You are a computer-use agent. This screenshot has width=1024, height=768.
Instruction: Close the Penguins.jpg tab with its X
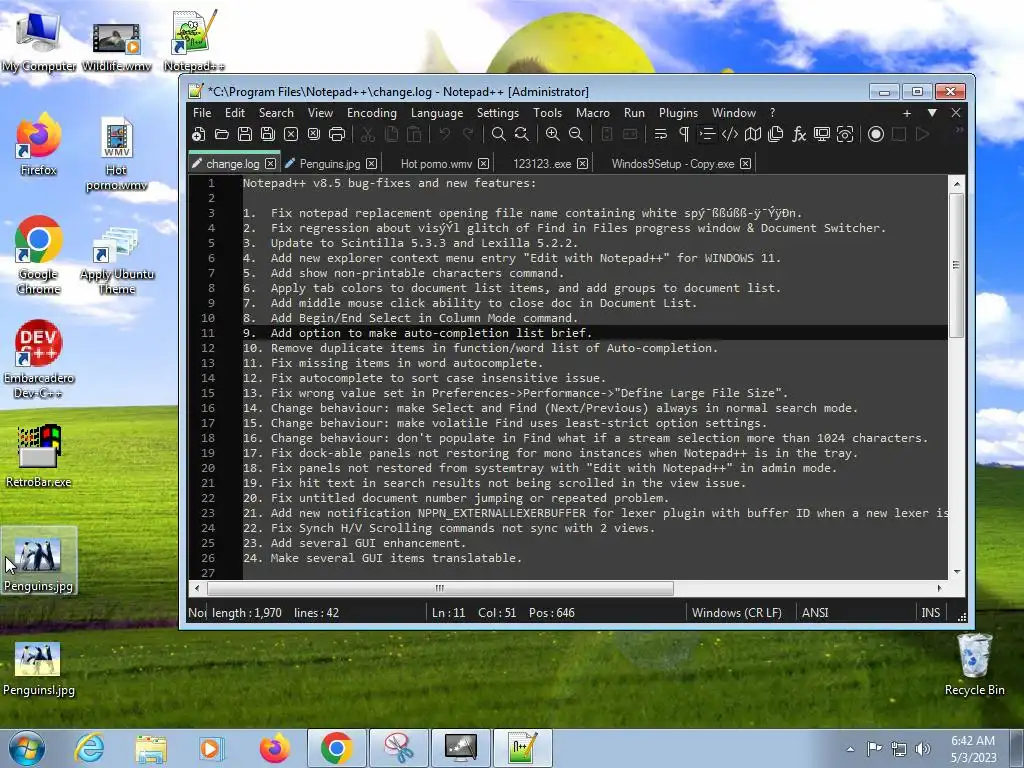(372, 163)
